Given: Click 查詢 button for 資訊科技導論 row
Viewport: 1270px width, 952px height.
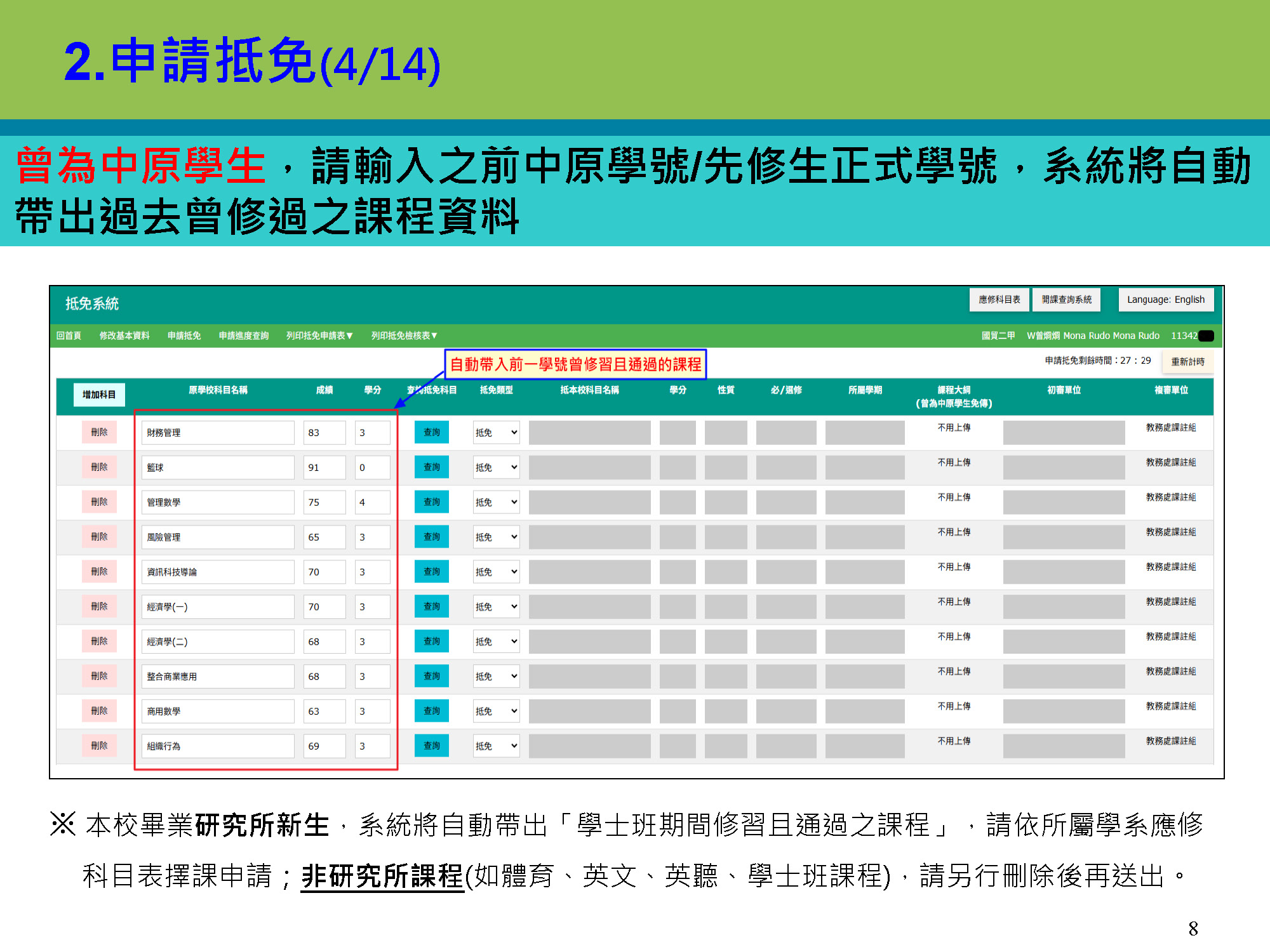Looking at the screenshot, I should [432, 572].
